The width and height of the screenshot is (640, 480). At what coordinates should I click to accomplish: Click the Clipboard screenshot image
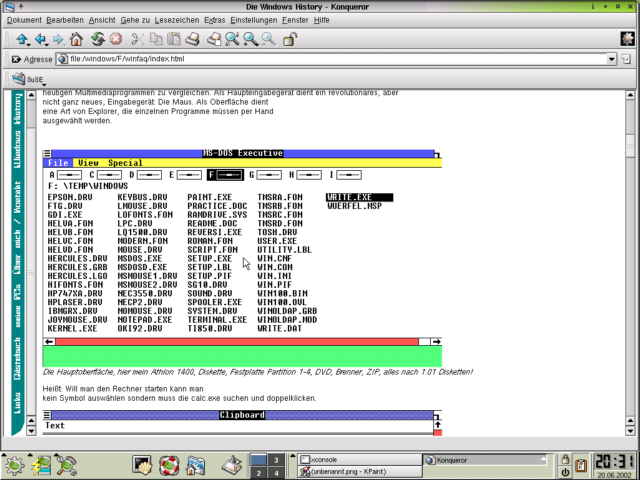pos(242,423)
